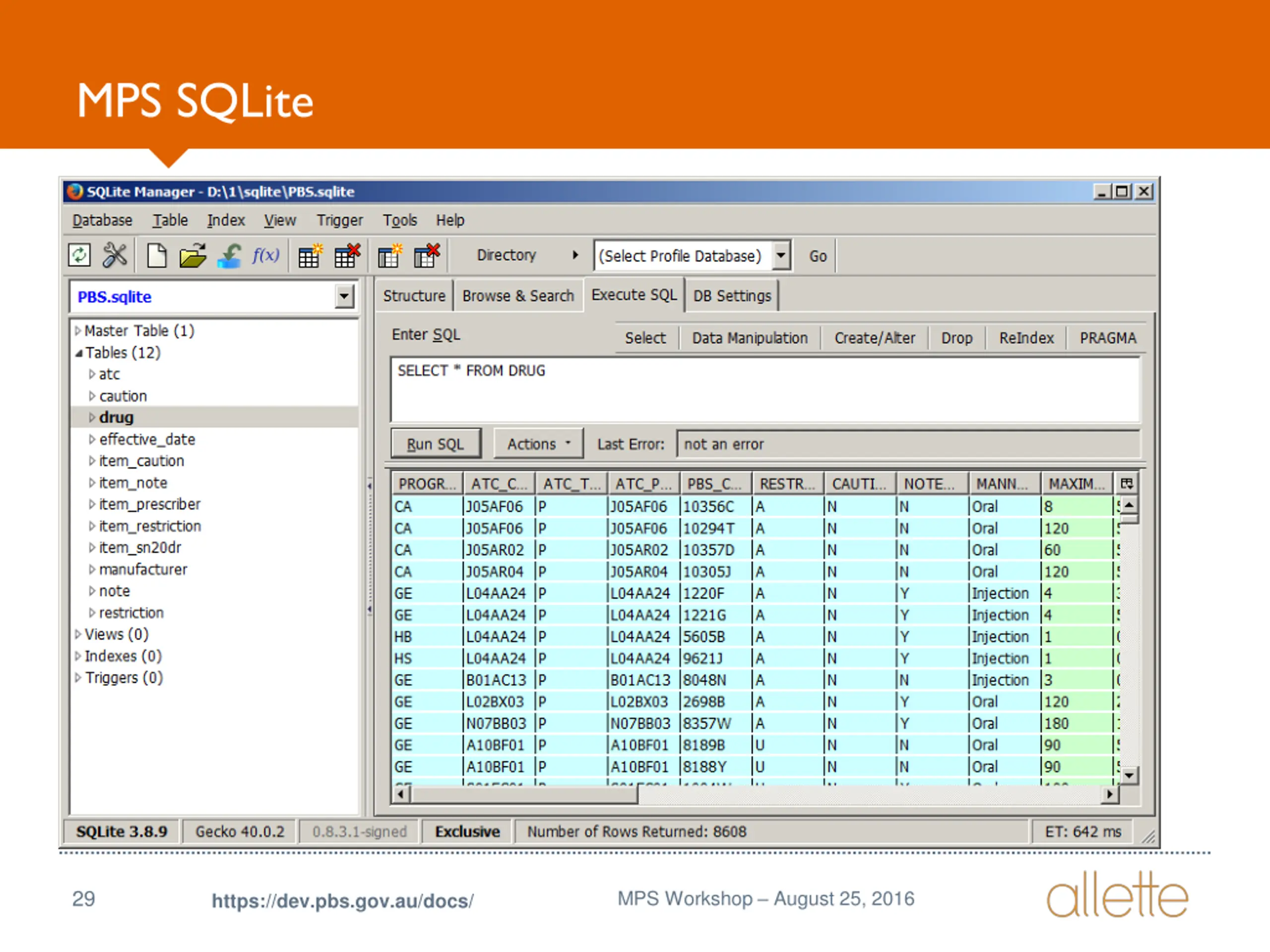Click the Run SQL button
Image resolution: width=1270 pixels, height=952 pixels.
435,444
